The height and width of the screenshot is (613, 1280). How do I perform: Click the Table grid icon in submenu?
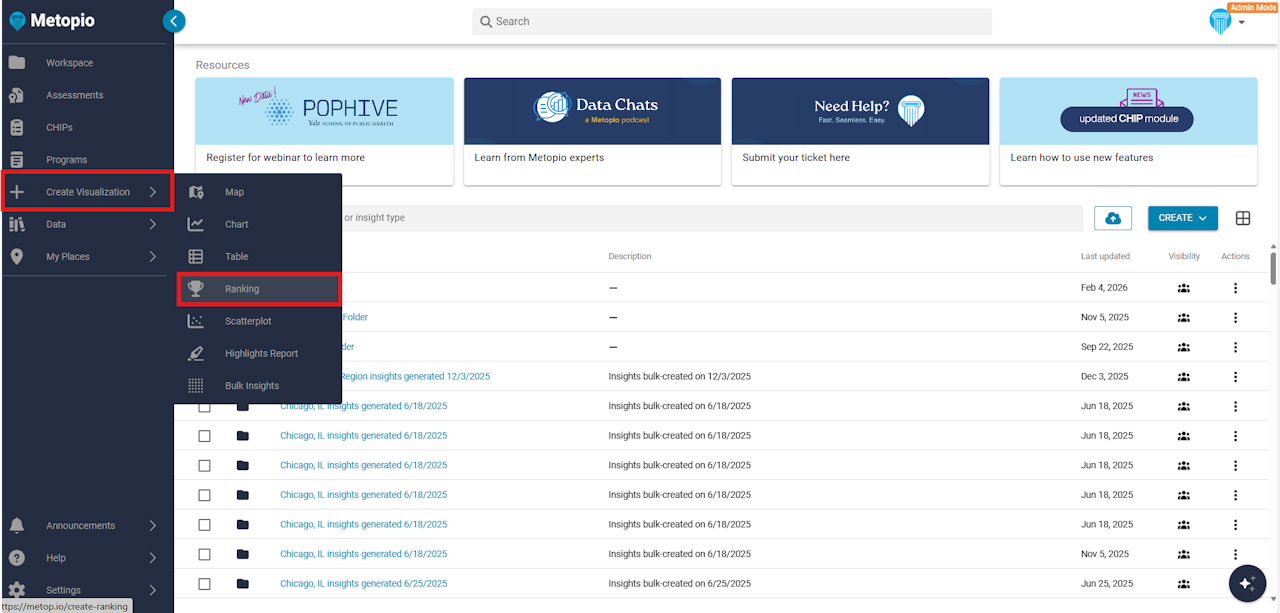196,256
